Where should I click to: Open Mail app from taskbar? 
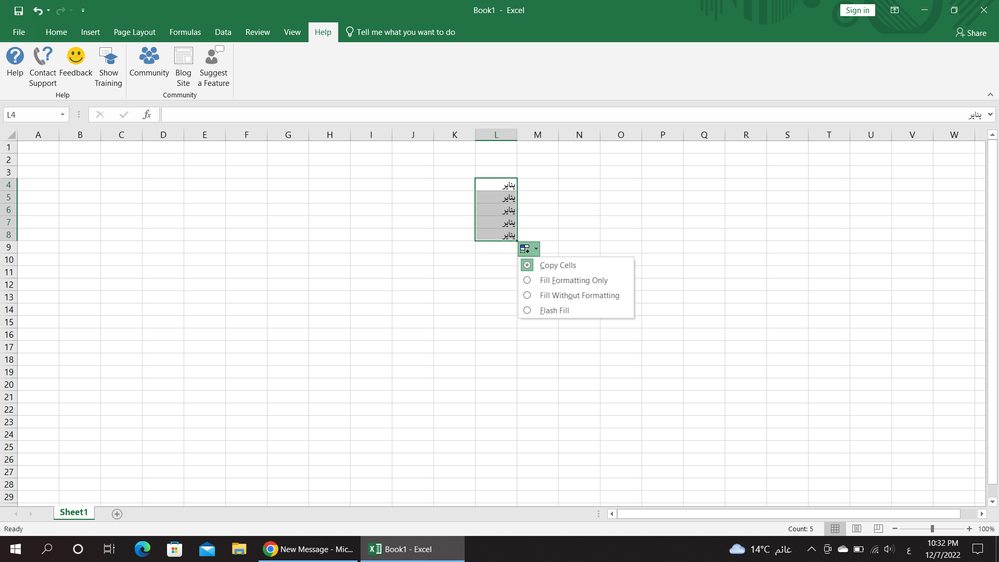click(x=207, y=549)
